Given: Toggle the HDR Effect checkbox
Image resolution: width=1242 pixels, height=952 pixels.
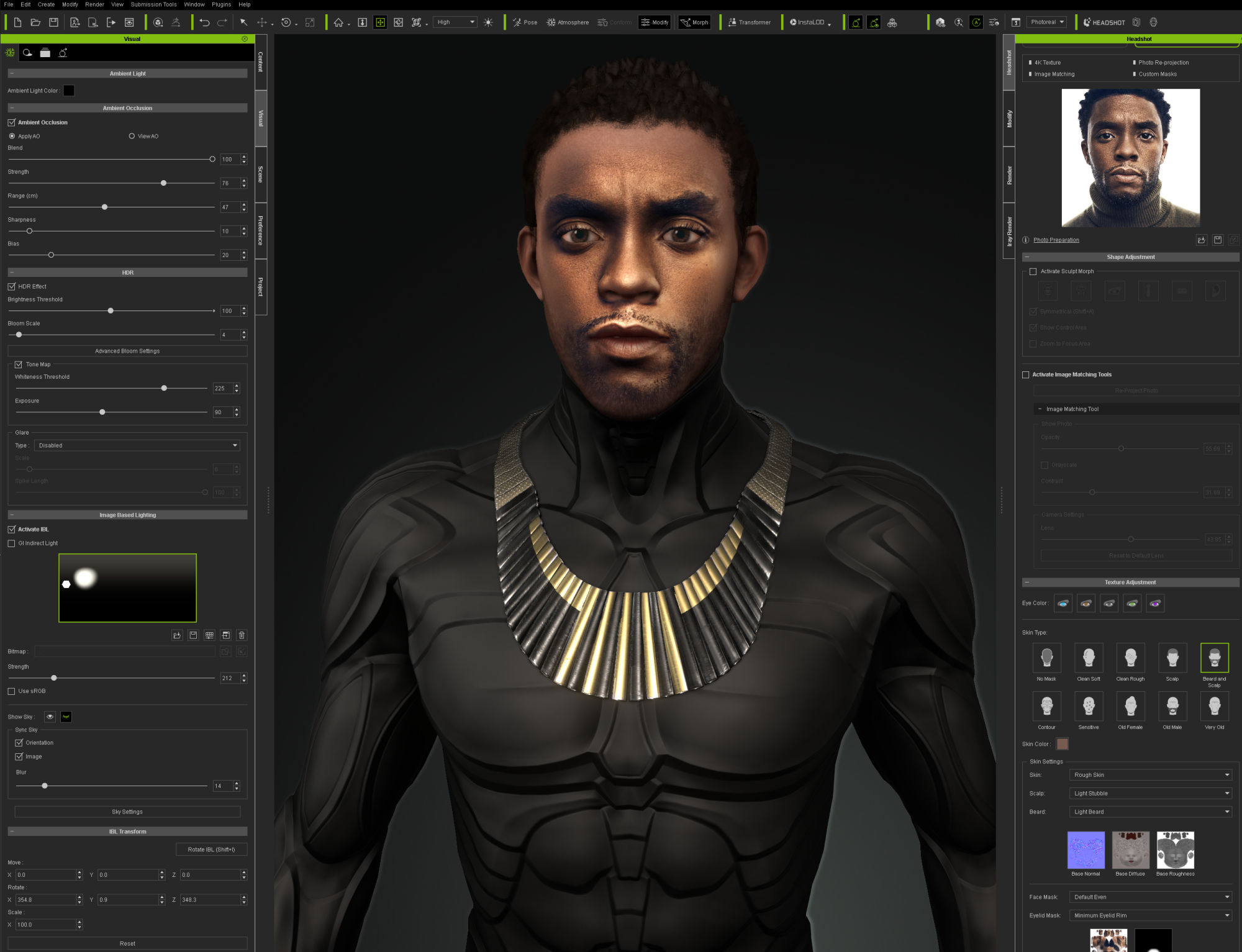Looking at the screenshot, I should click(x=11, y=286).
